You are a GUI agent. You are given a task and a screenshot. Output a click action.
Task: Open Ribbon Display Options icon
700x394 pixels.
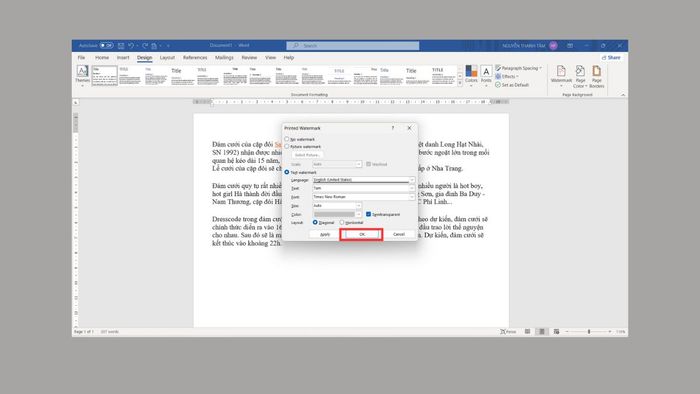point(570,46)
